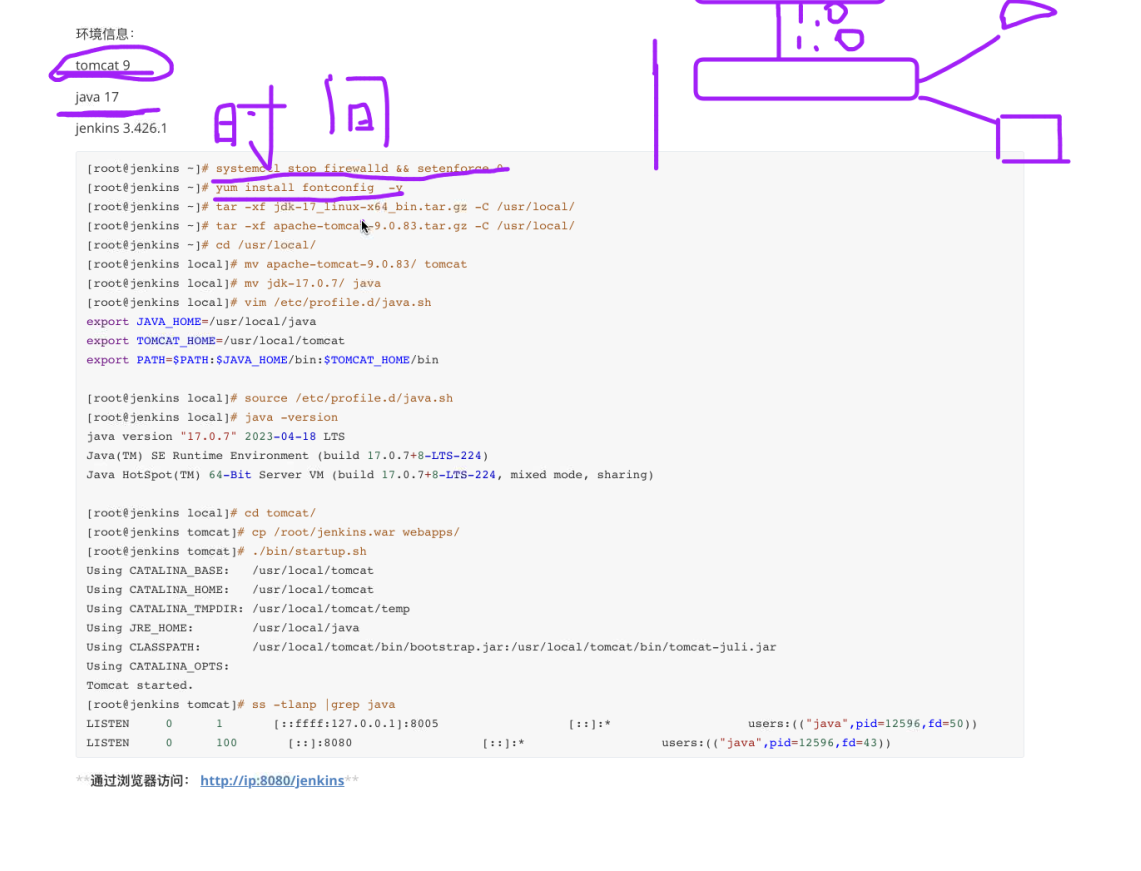1141x871 pixels.
Task: Click the LISTEN line with port 8005
Action: click(x=532, y=723)
